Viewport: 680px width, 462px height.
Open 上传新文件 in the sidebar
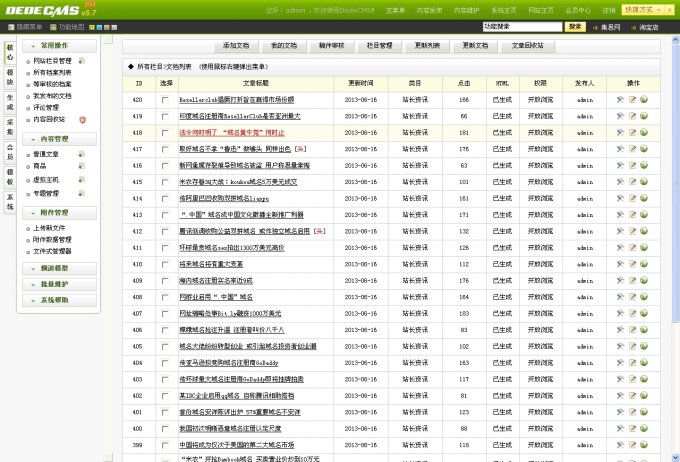tap(49, 228)
